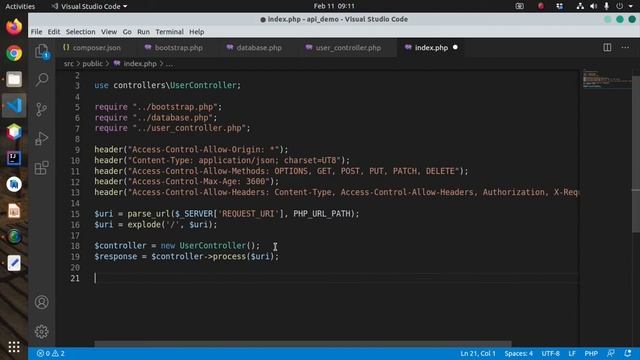Open the Go menu

pos(127,32)
